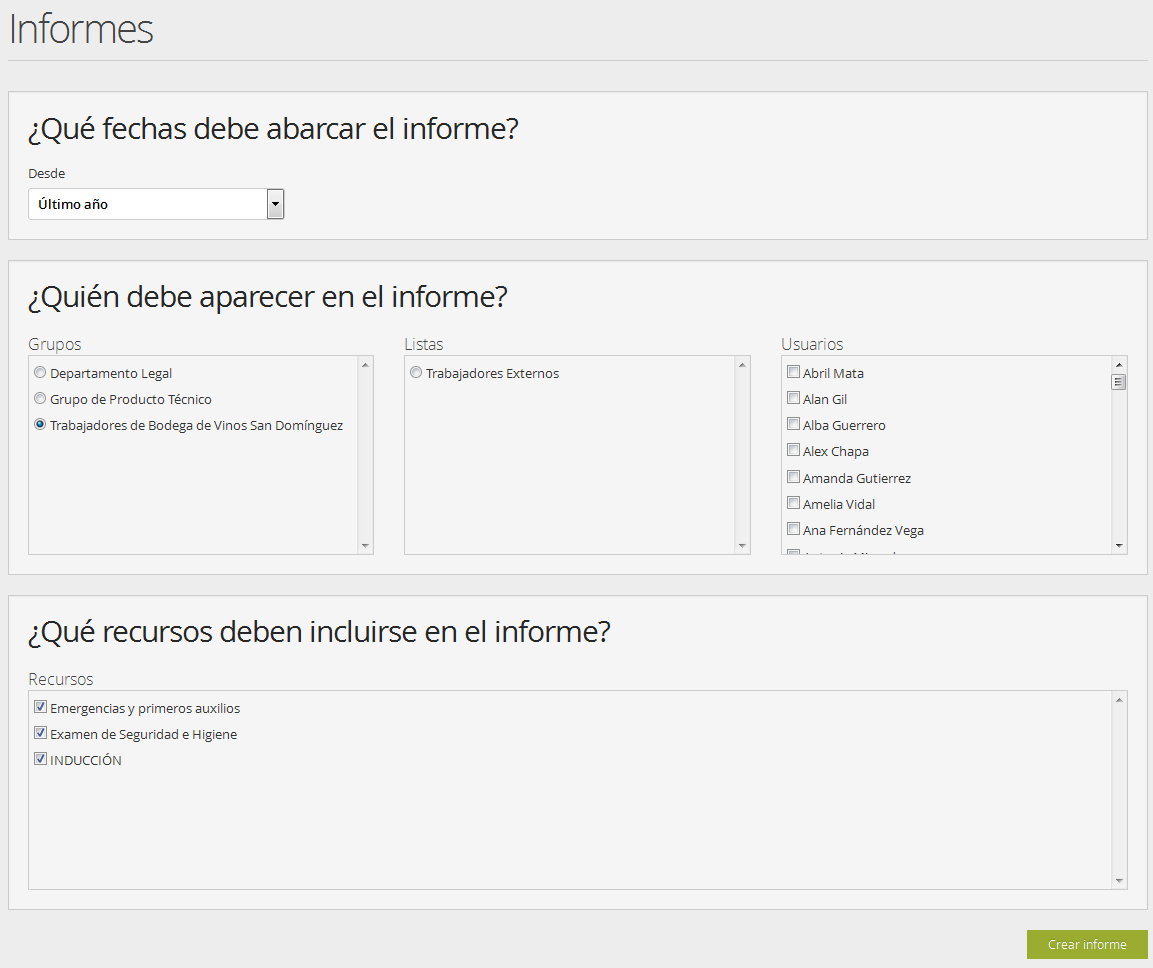Tick the Alan Gil user checkbox
This screenshot has height=968, width=1153.
point(793,398)
